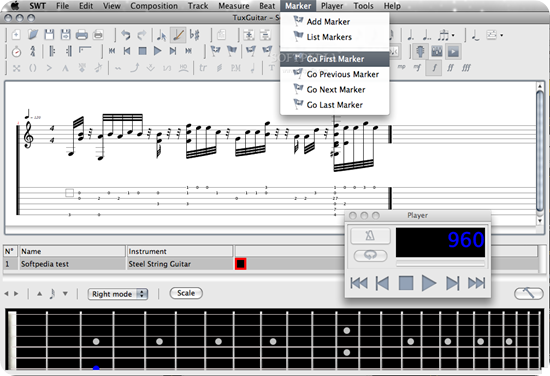Select Go Last Marker
The image size is (550, 376).
(335, 105)
